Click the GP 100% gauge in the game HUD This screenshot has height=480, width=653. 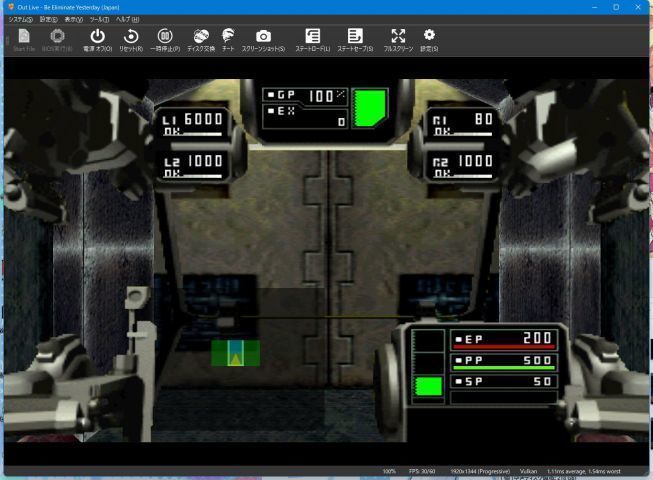(x=305, y=96)
